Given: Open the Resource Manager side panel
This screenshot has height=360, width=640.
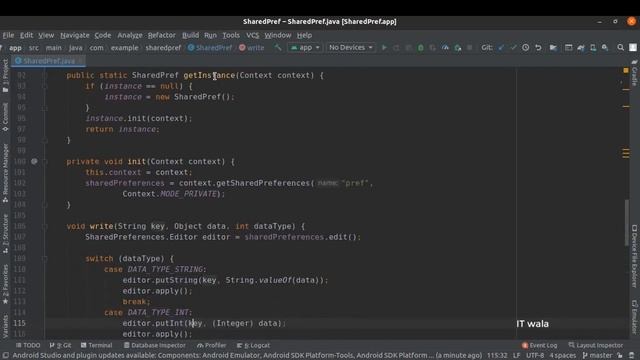Looking at the screenshot, I should pyautogui.click(x=5, y=173).
